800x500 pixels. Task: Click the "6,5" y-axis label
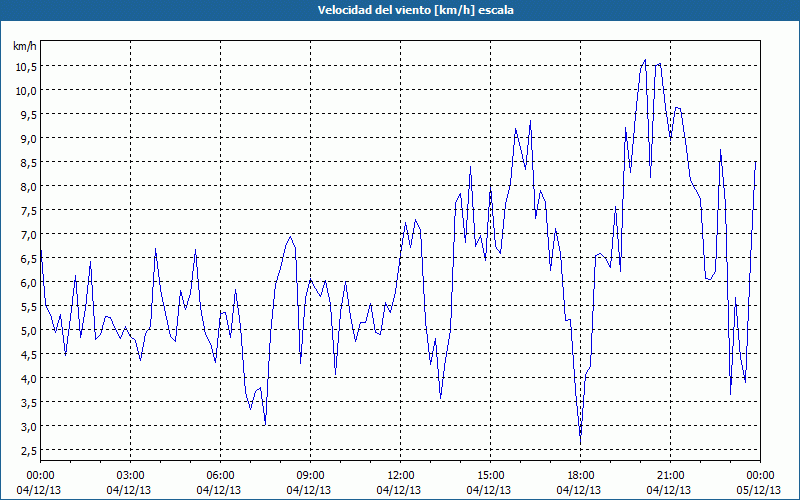click(x=28, y=259)
